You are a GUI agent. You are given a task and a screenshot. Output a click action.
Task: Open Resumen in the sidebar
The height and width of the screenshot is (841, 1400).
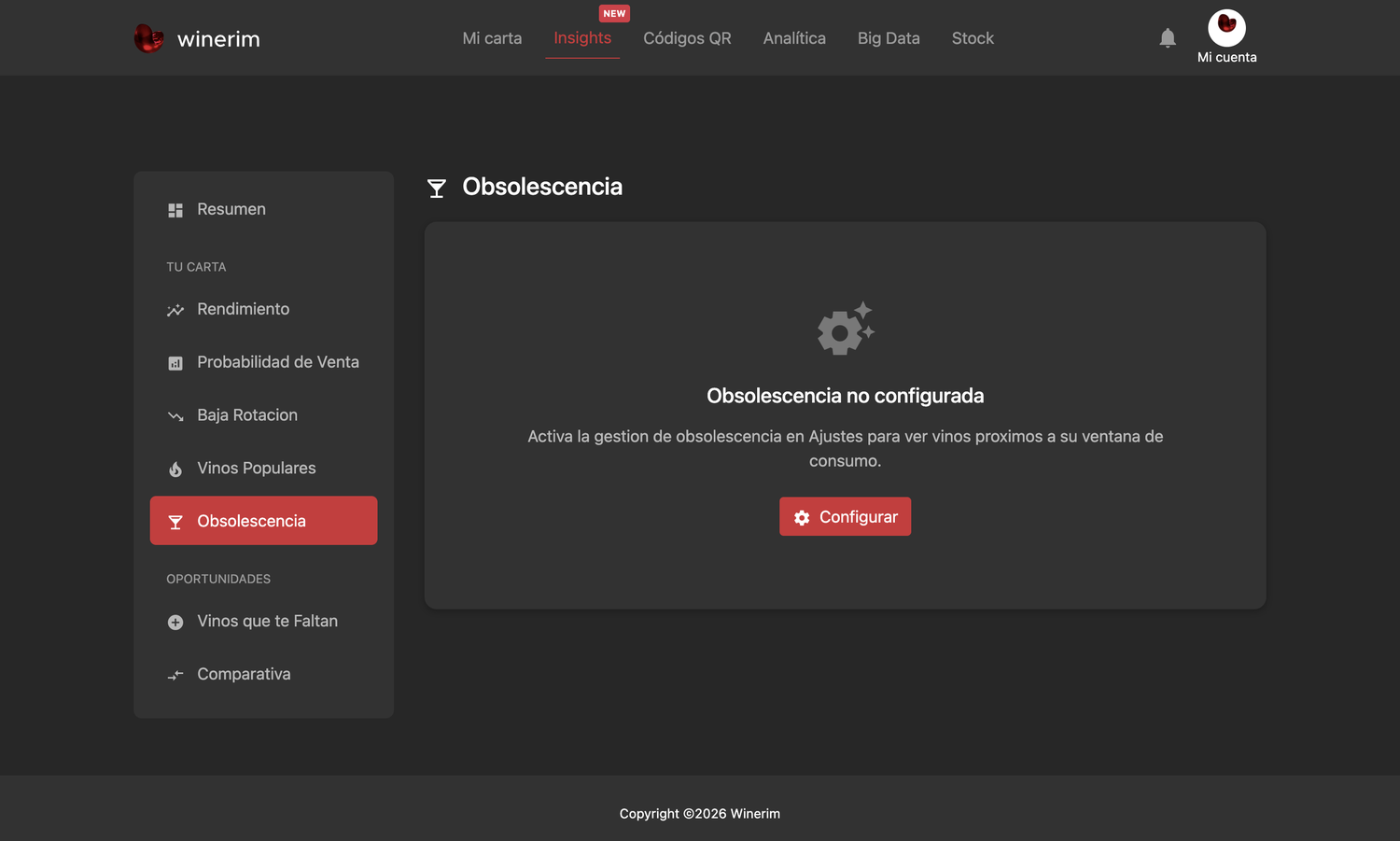click(263, 209)
